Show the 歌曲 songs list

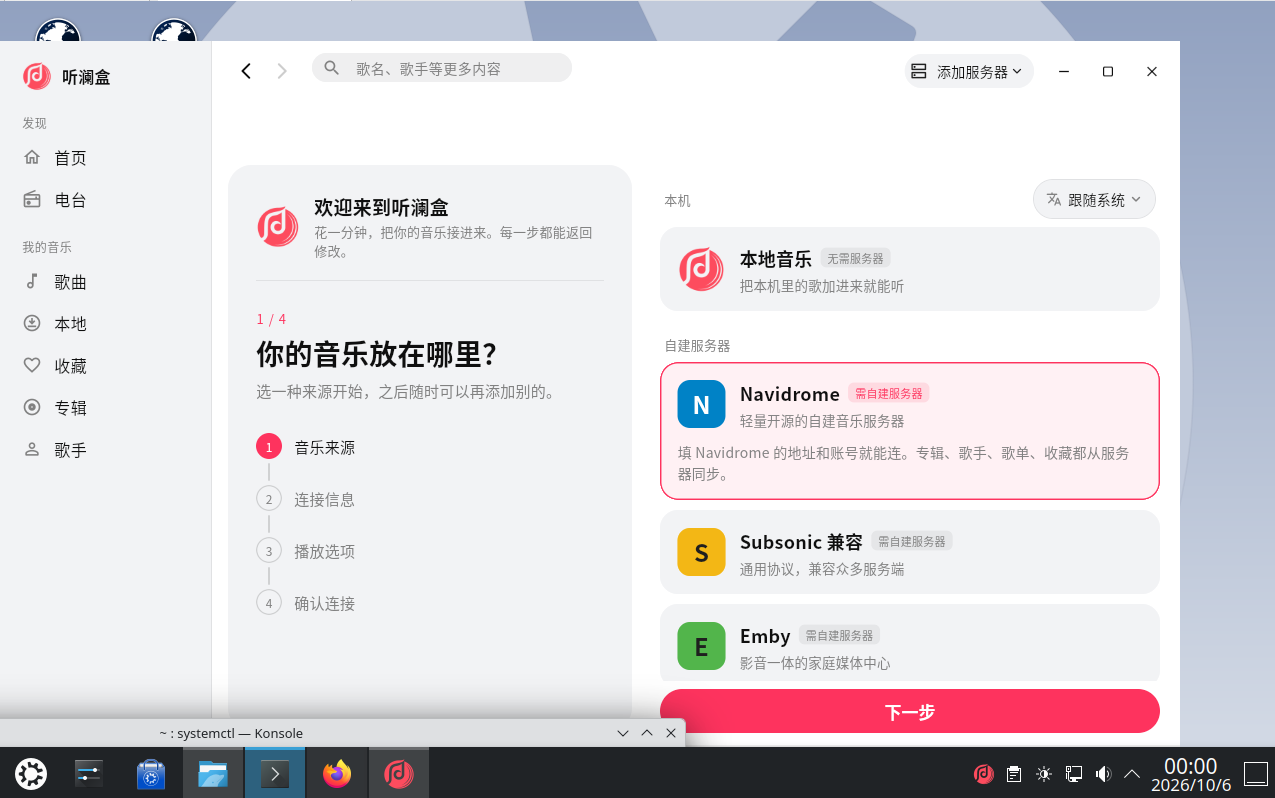coord(106,282)
